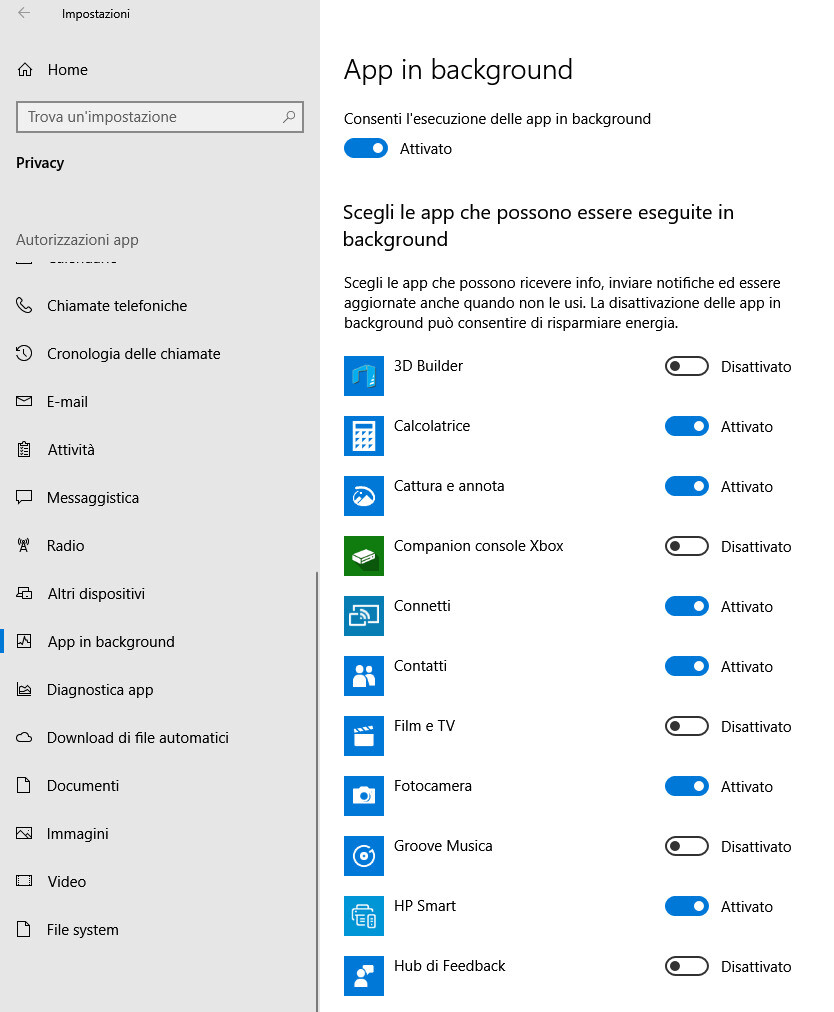Click the Fotocamera app icon
Viewport: 834px width, 1012px height.
pyautogui.click(x=363, y=796)
